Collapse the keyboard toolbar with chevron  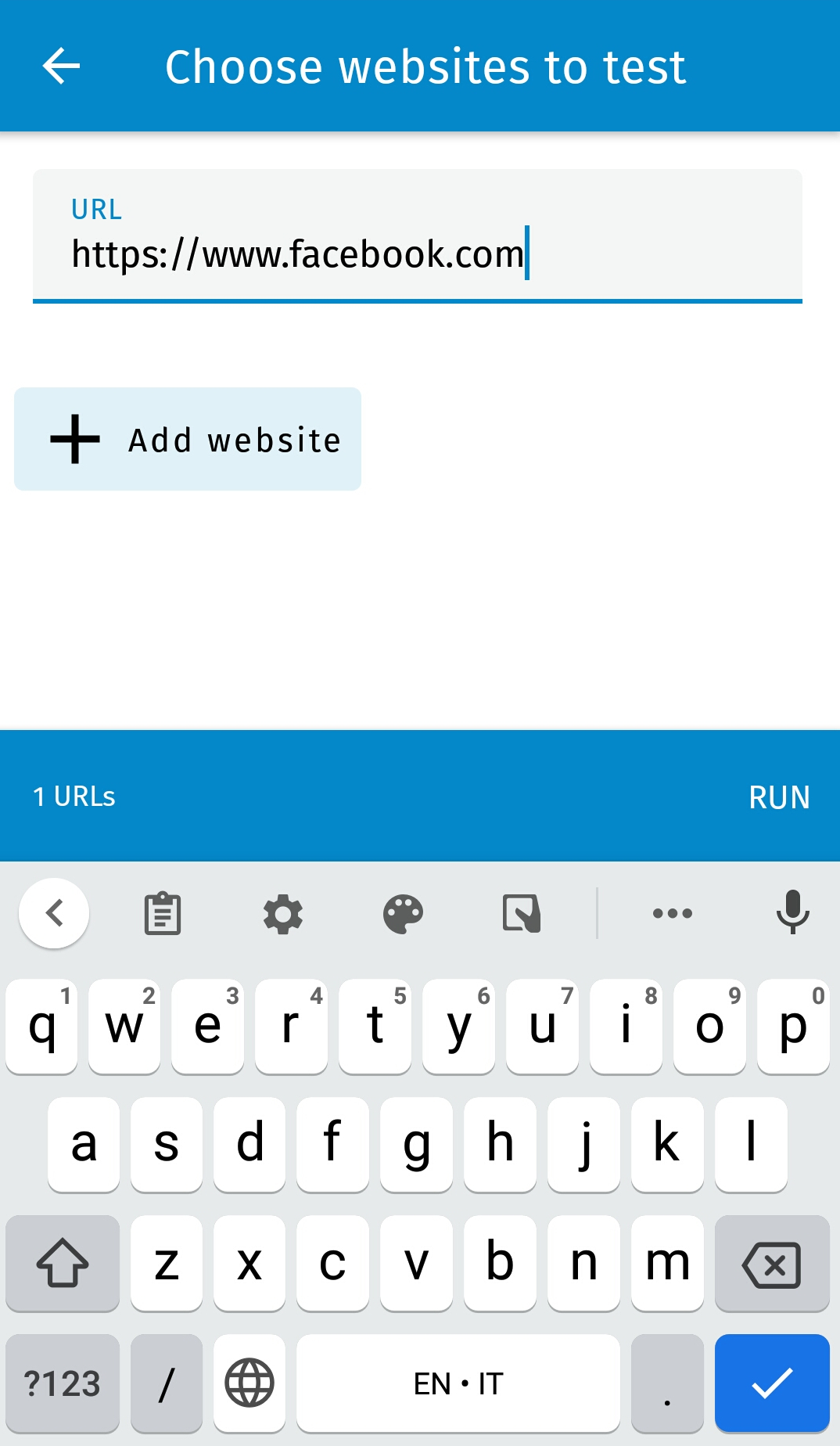54,913
